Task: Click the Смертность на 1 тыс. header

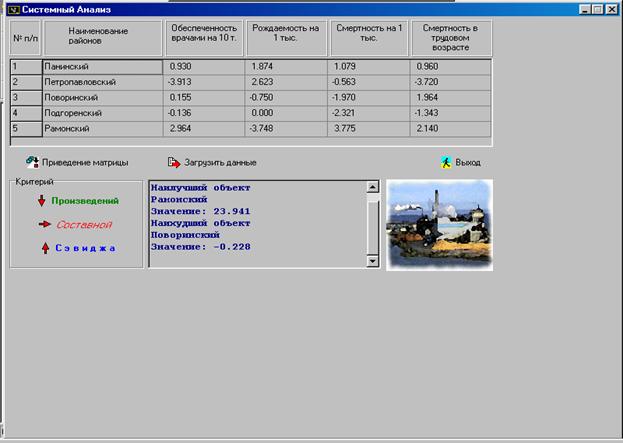Action: (367, 35)
